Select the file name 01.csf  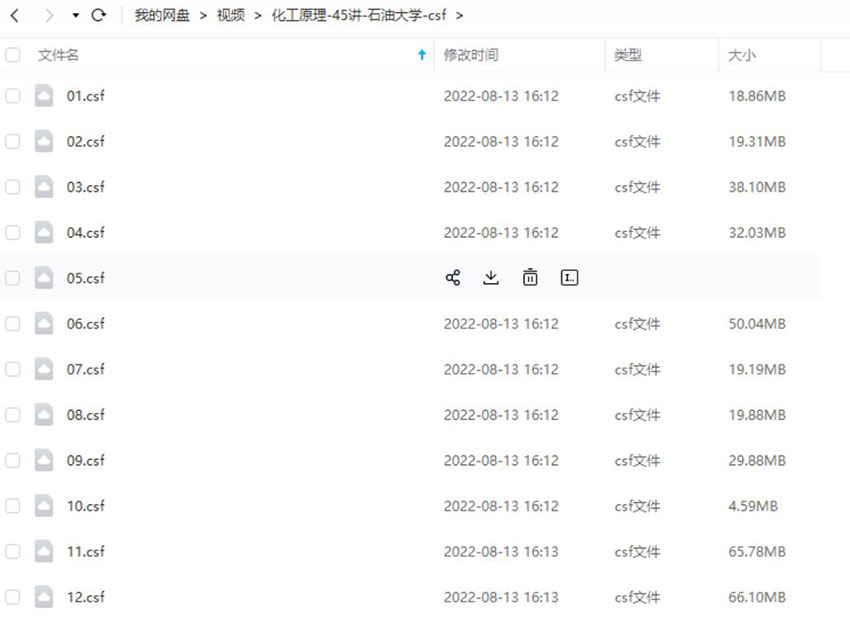[86, 96]
